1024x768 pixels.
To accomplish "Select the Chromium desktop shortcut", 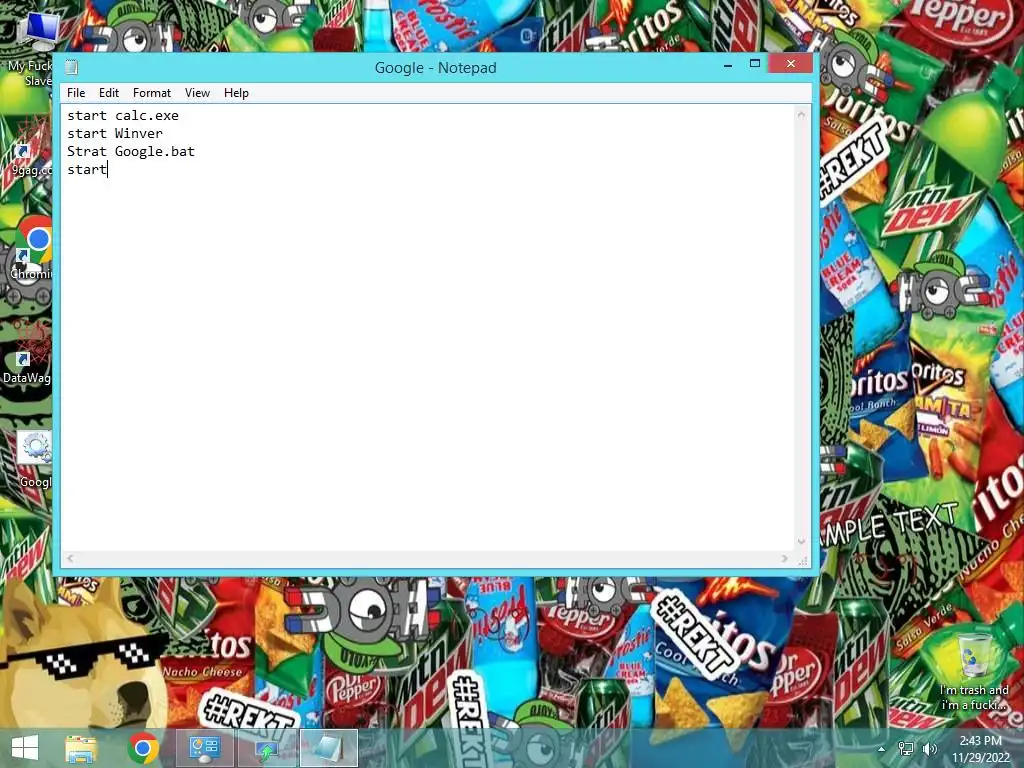I will click(x=31, y=248).
